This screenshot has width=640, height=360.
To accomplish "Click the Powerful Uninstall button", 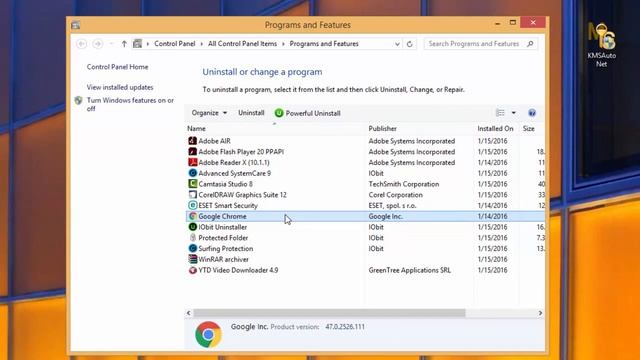I will click(x=308, y=113).
